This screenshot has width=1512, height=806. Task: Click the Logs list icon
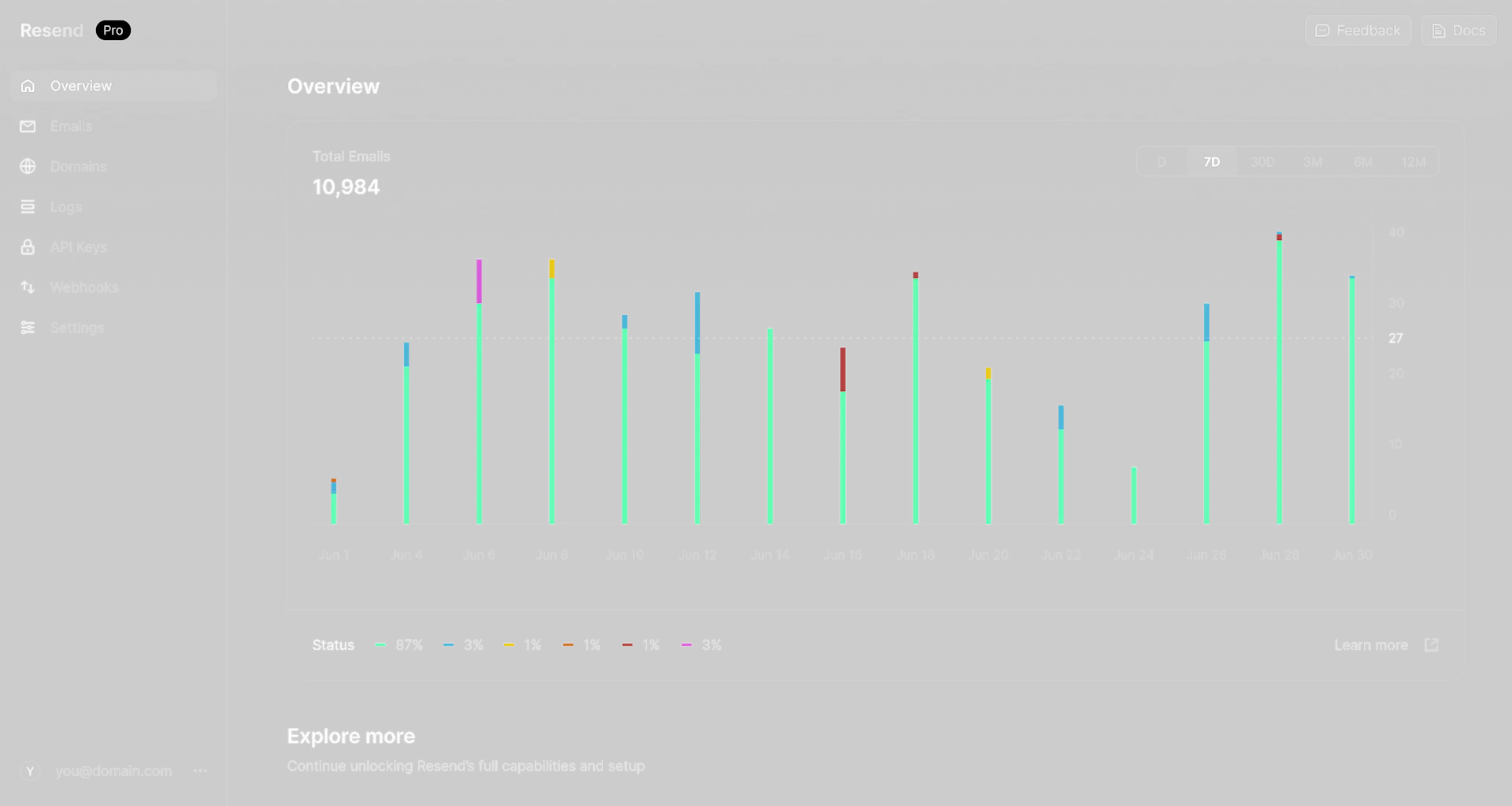28,206
